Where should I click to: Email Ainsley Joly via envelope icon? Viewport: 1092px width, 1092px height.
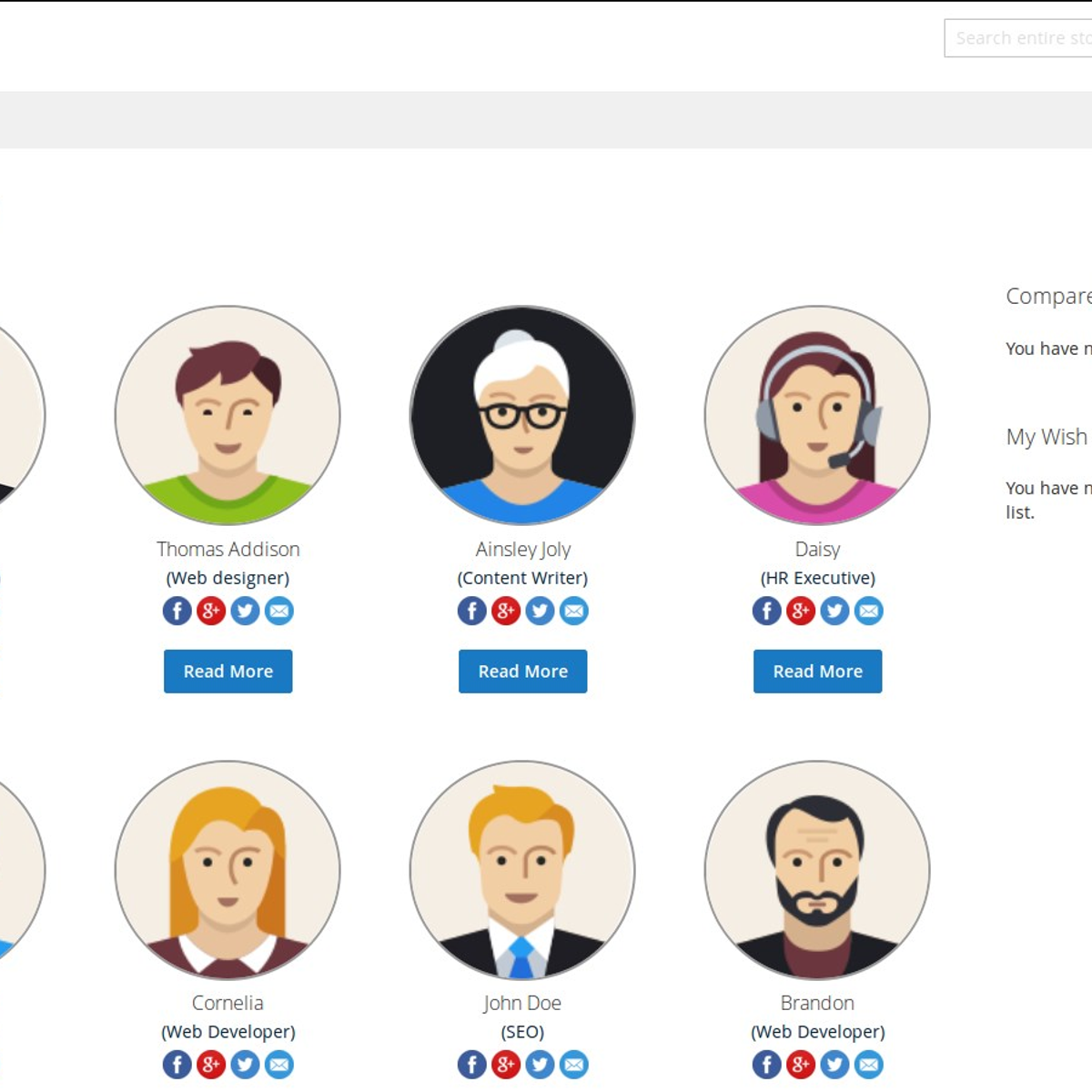tap(574, 611)
